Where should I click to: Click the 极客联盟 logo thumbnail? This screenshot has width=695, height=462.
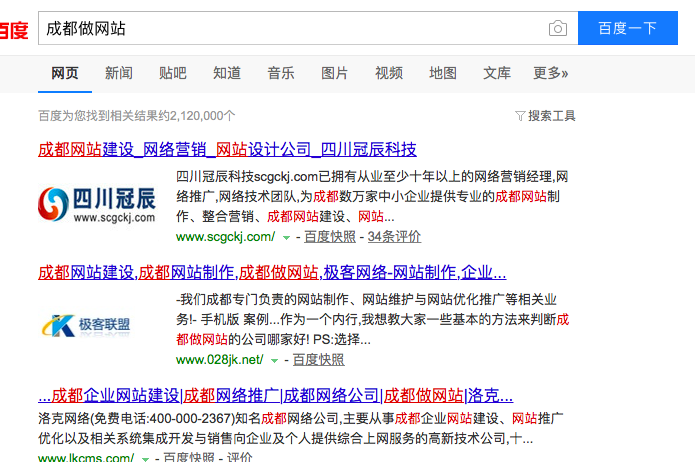[x=86, y=326]
